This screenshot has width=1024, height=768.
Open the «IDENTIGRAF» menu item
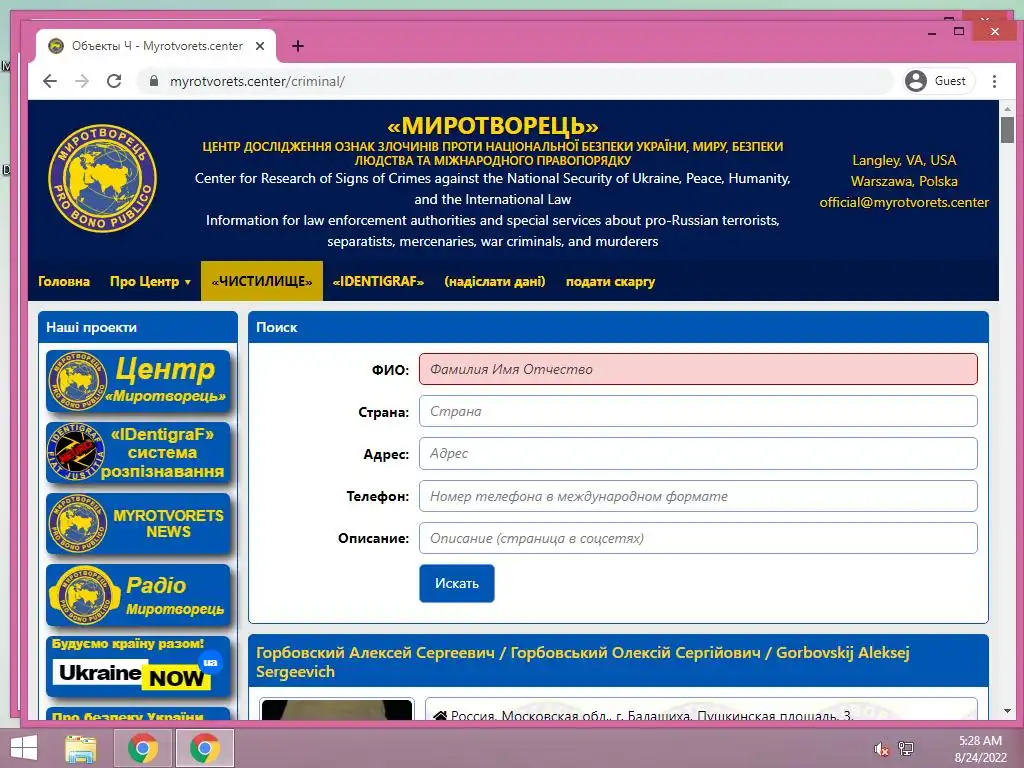point(378,281)
